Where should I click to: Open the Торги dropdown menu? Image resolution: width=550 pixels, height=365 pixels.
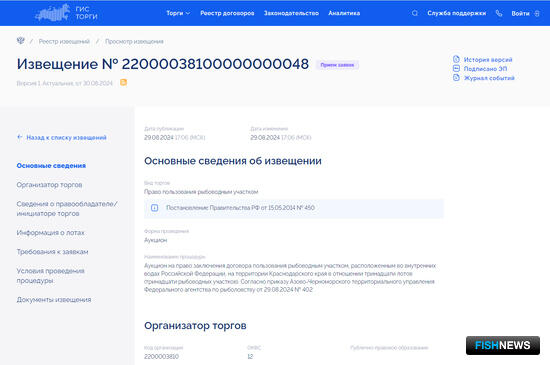pyautogui.click(x=178, y=13)
